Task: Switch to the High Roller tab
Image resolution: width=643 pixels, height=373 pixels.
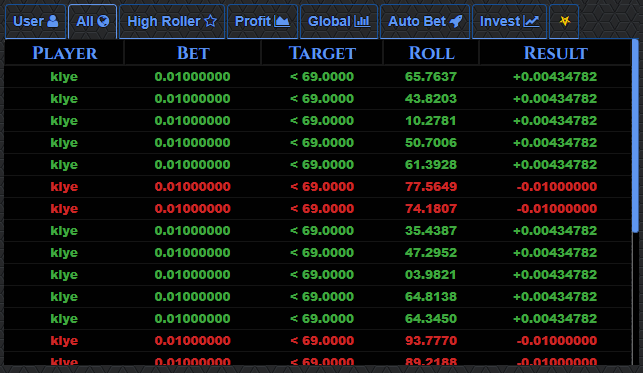Action: 172,21
